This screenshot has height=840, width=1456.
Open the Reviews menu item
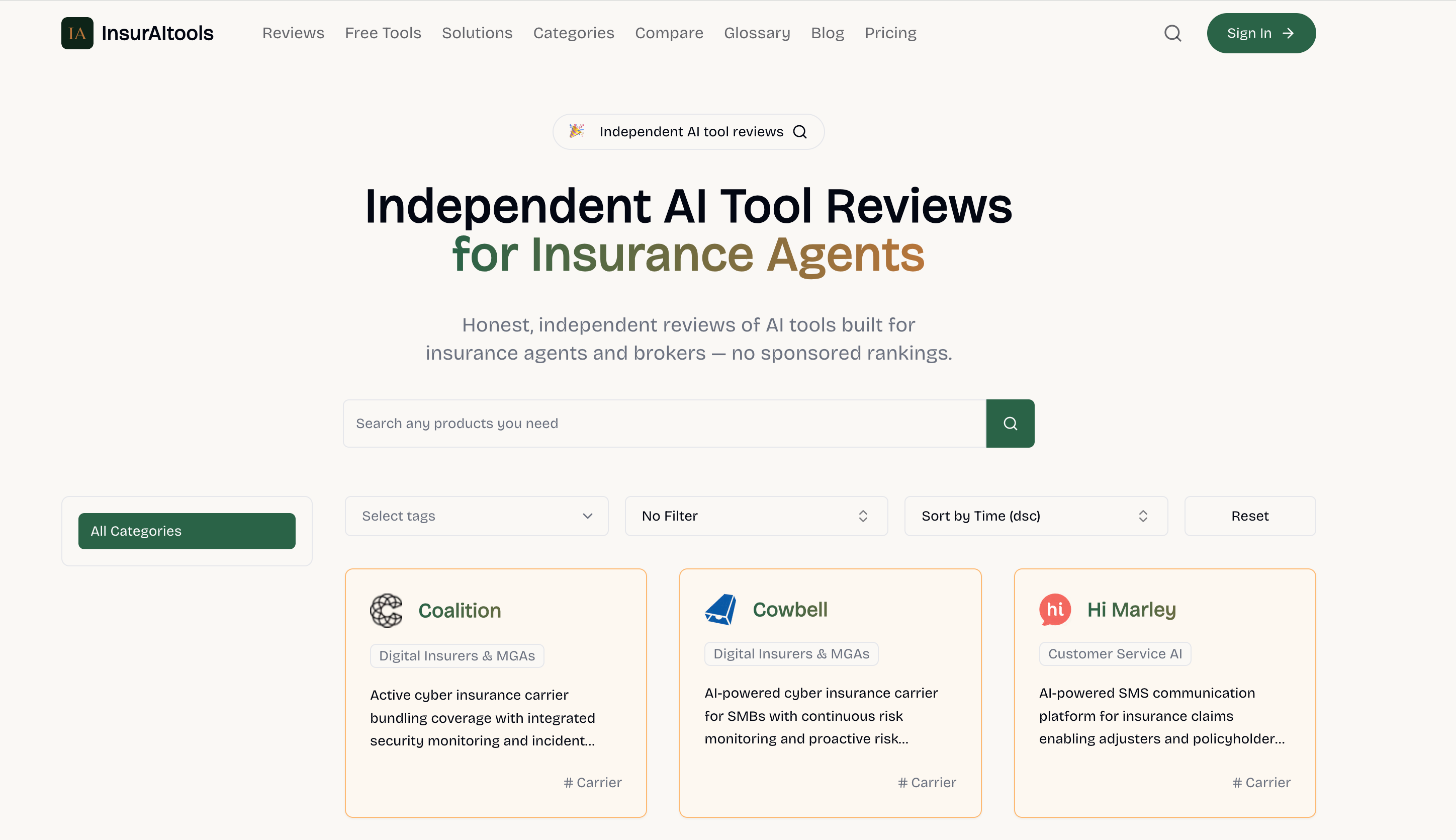click(293, 33)
